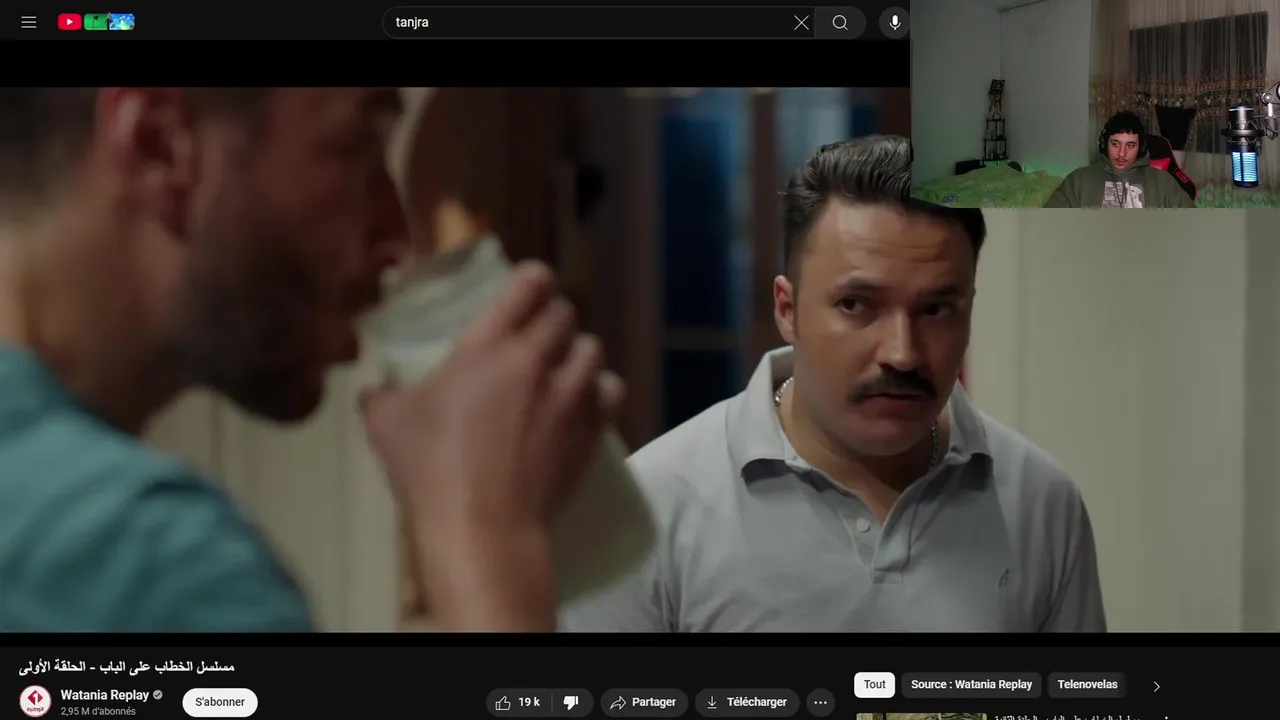Dislike the video with thumbs down
Image resolution: width=1280 pixels, height=720 pixels.
(x=571, y=702)
